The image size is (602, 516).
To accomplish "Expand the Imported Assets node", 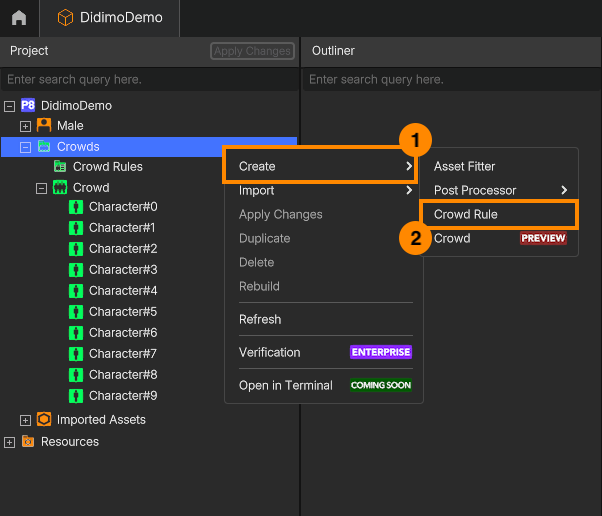I will point(25,420).
